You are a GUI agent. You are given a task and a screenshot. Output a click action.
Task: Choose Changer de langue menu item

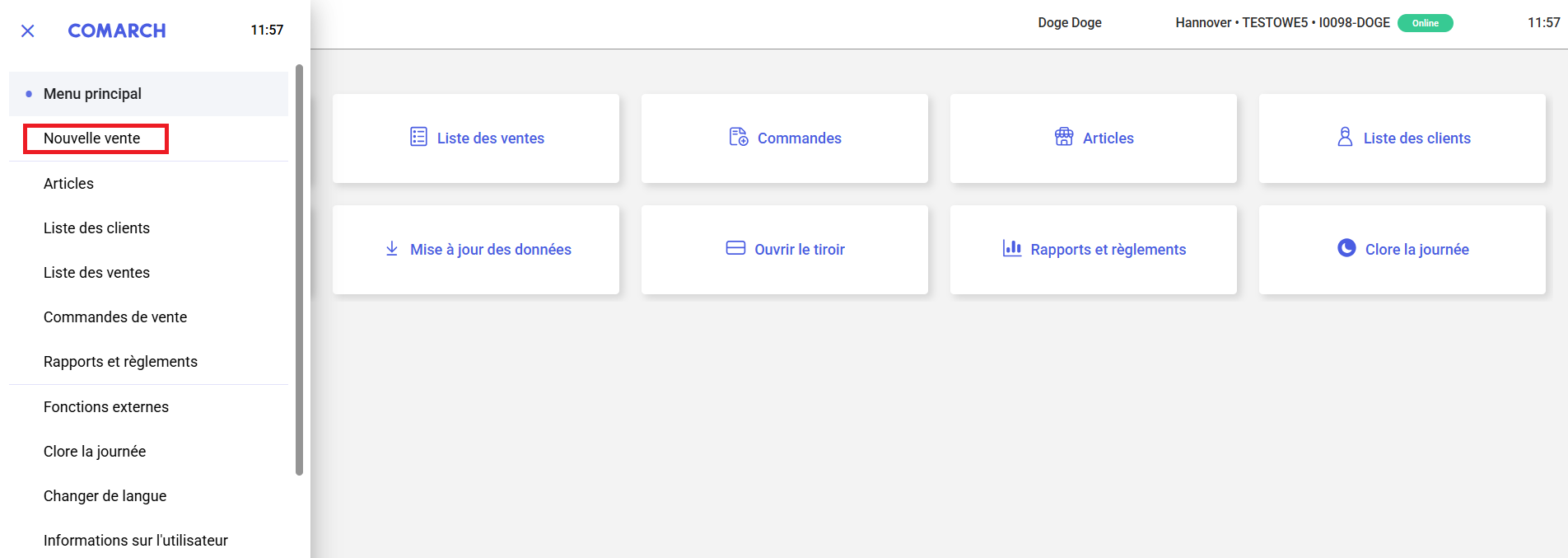pos(105,496)
